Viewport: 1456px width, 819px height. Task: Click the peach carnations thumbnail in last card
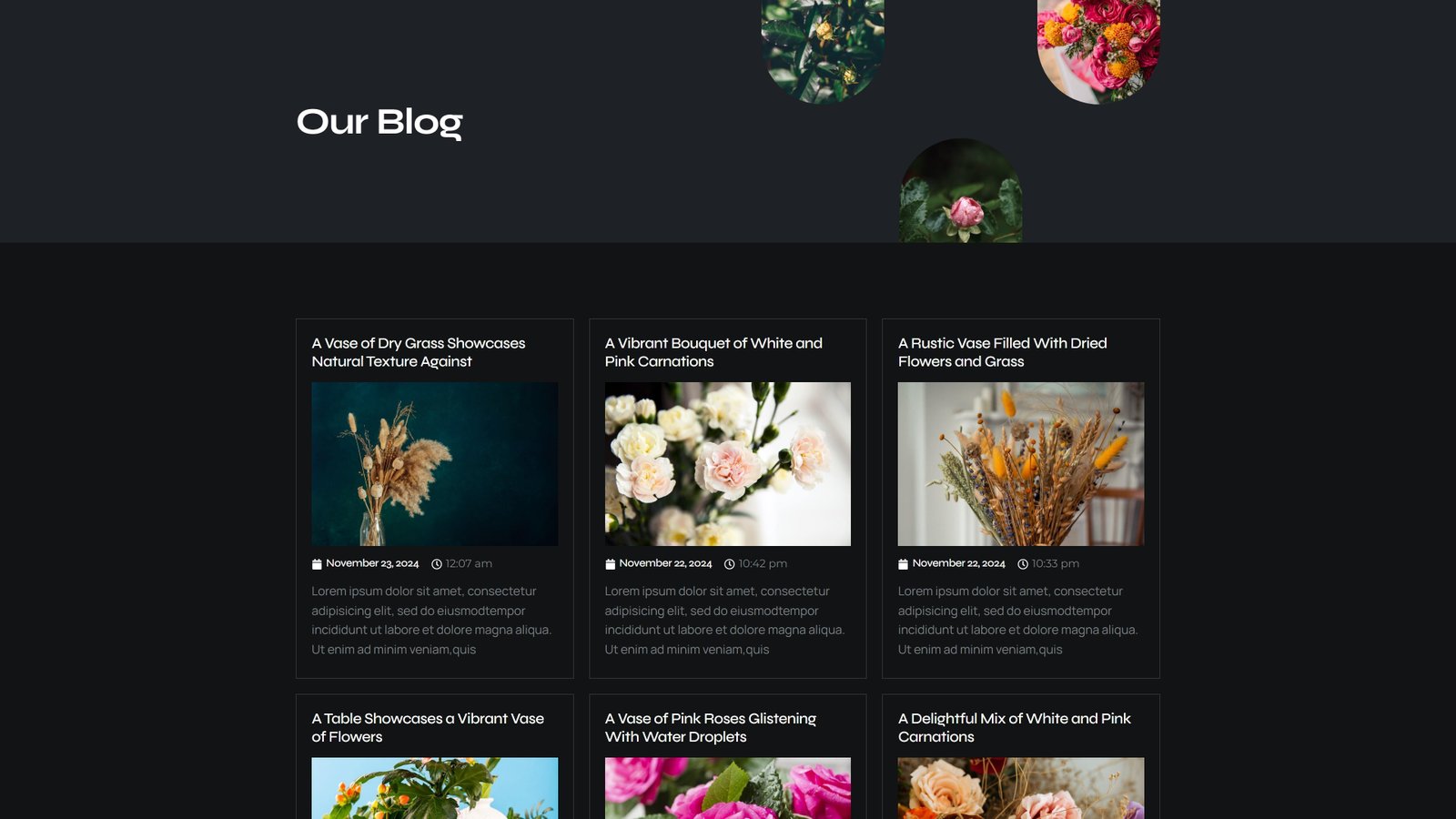coord(1021,788)
